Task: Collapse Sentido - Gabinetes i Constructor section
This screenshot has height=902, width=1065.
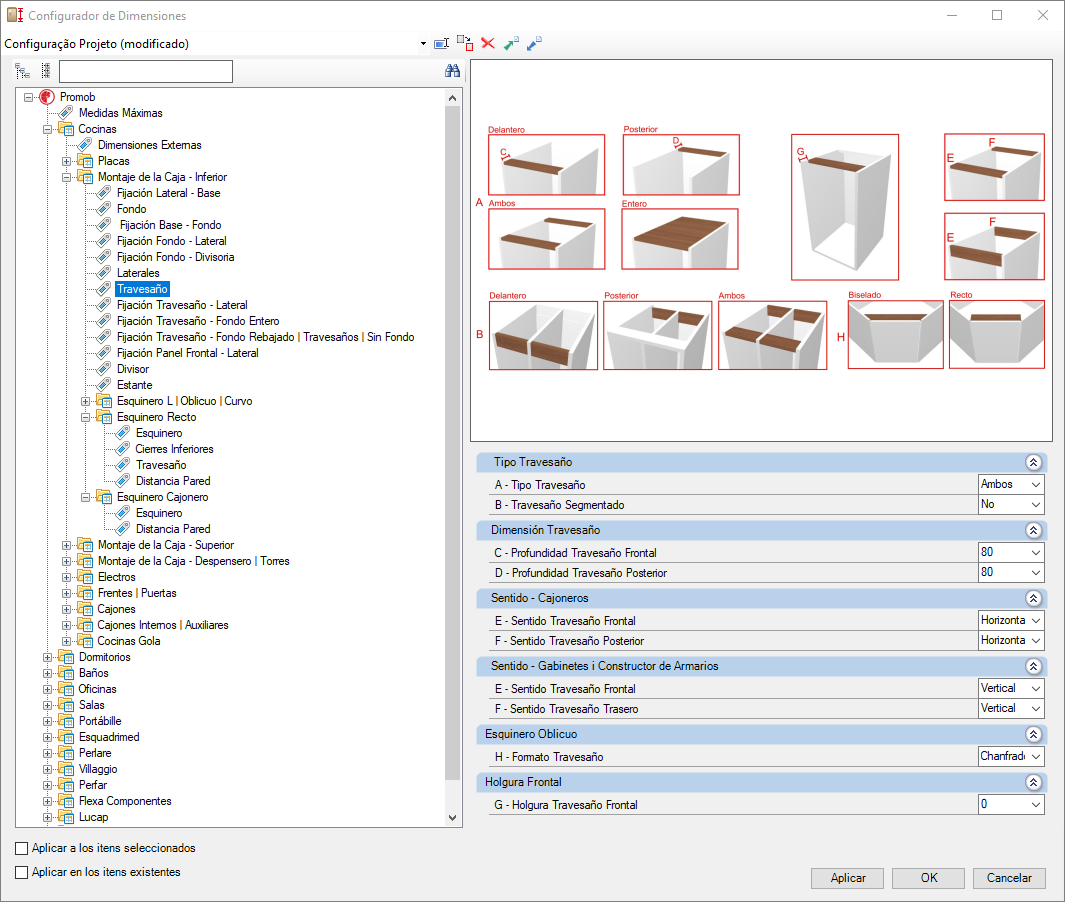Action: 1033,666
